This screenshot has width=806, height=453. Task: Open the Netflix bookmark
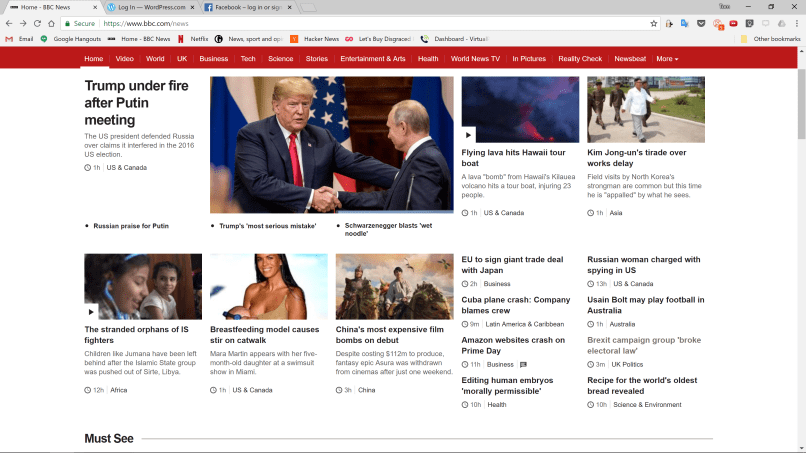tap(193, 39)
